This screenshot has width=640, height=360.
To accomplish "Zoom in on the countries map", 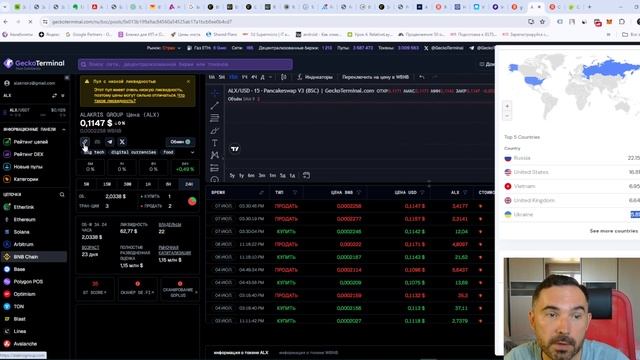I will pos(507,106).
